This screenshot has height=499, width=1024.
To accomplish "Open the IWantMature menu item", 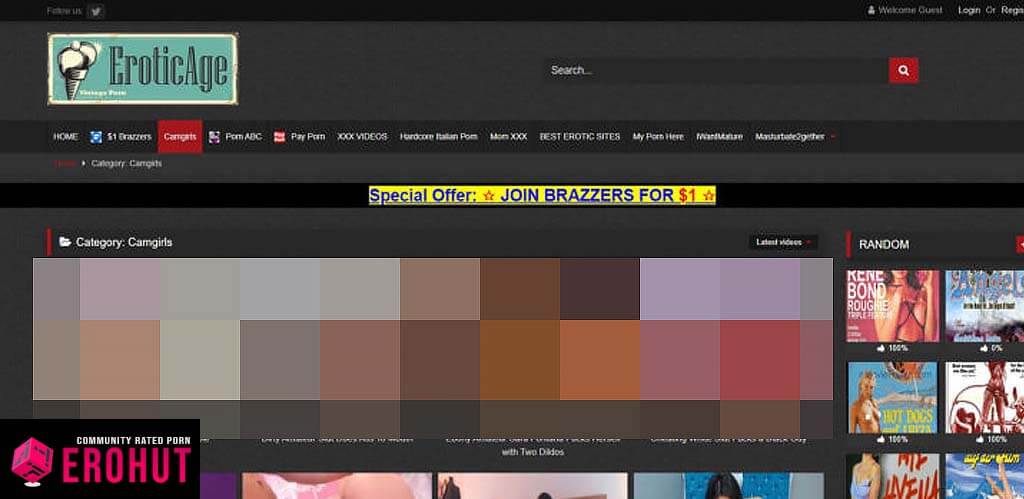I will (720, 137).
